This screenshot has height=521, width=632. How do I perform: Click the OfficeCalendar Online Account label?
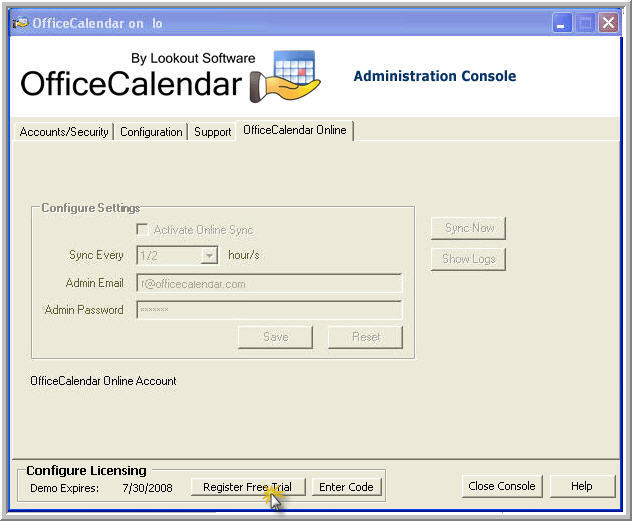[103, 381]
